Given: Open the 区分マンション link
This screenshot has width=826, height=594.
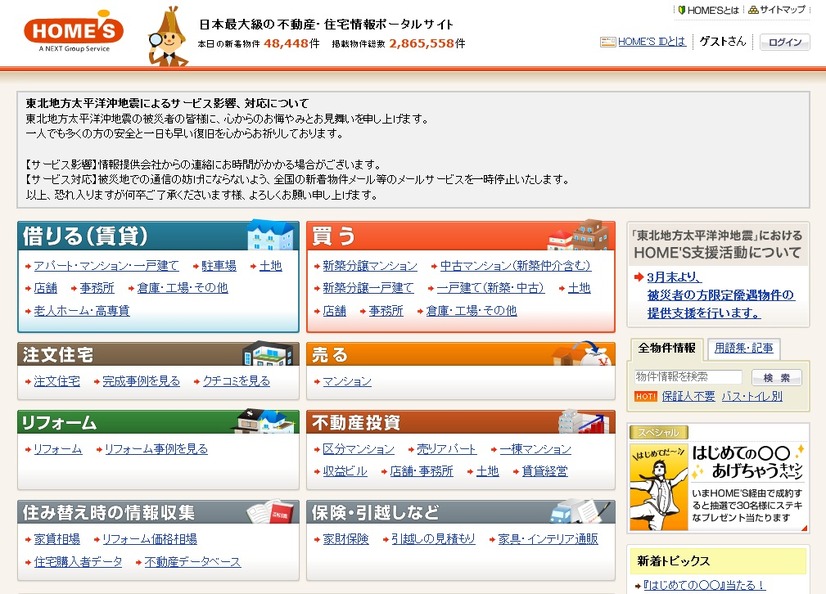Looking at the screenshot, I should point(358,449).
